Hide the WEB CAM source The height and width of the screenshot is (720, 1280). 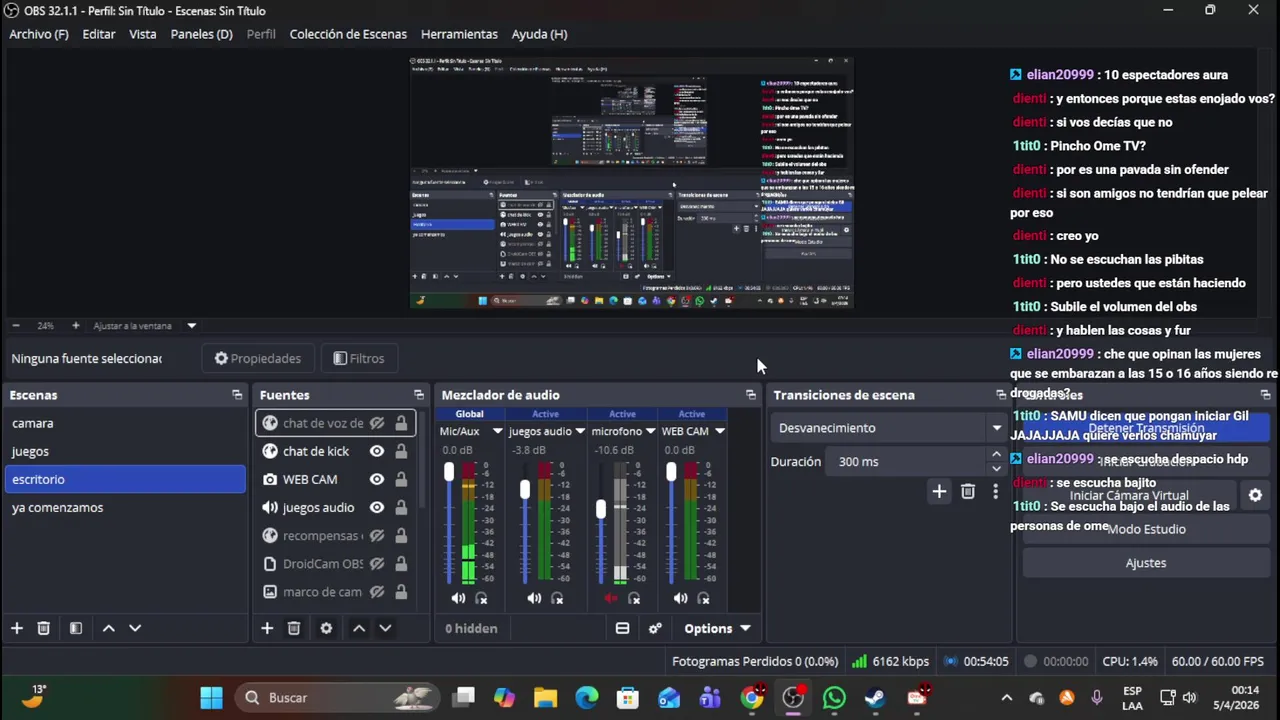pyautogui.click(x=377, y=479)
